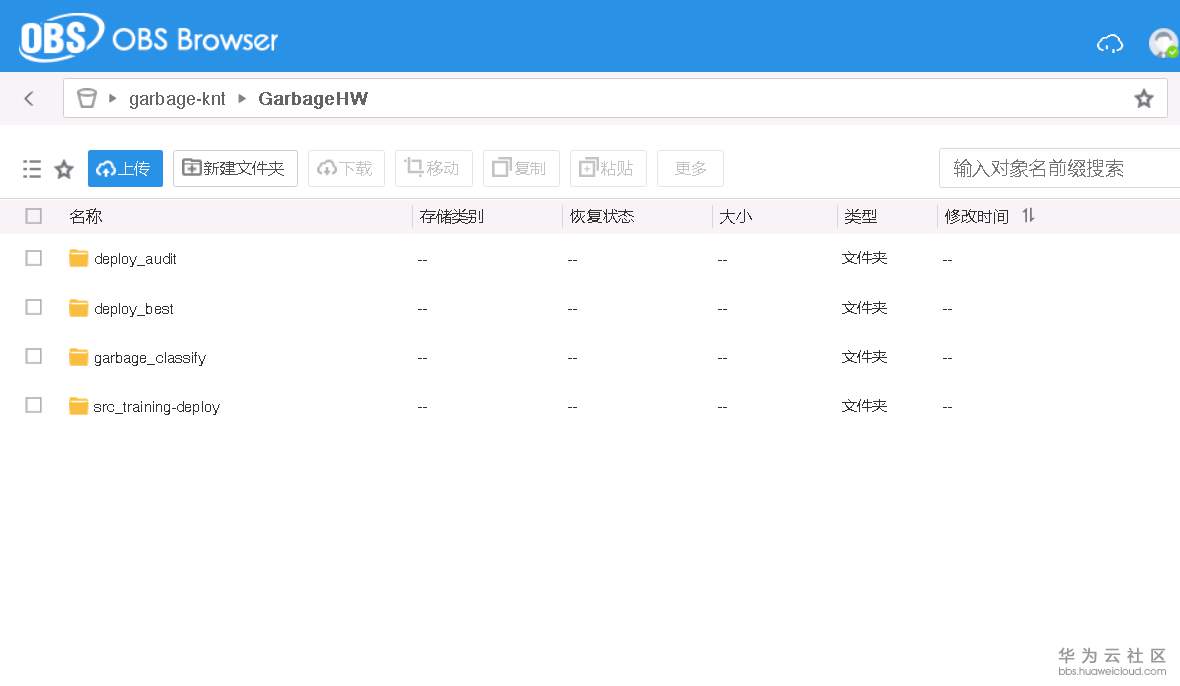Click the 粘贴 (Paste) button

point(608,168)
